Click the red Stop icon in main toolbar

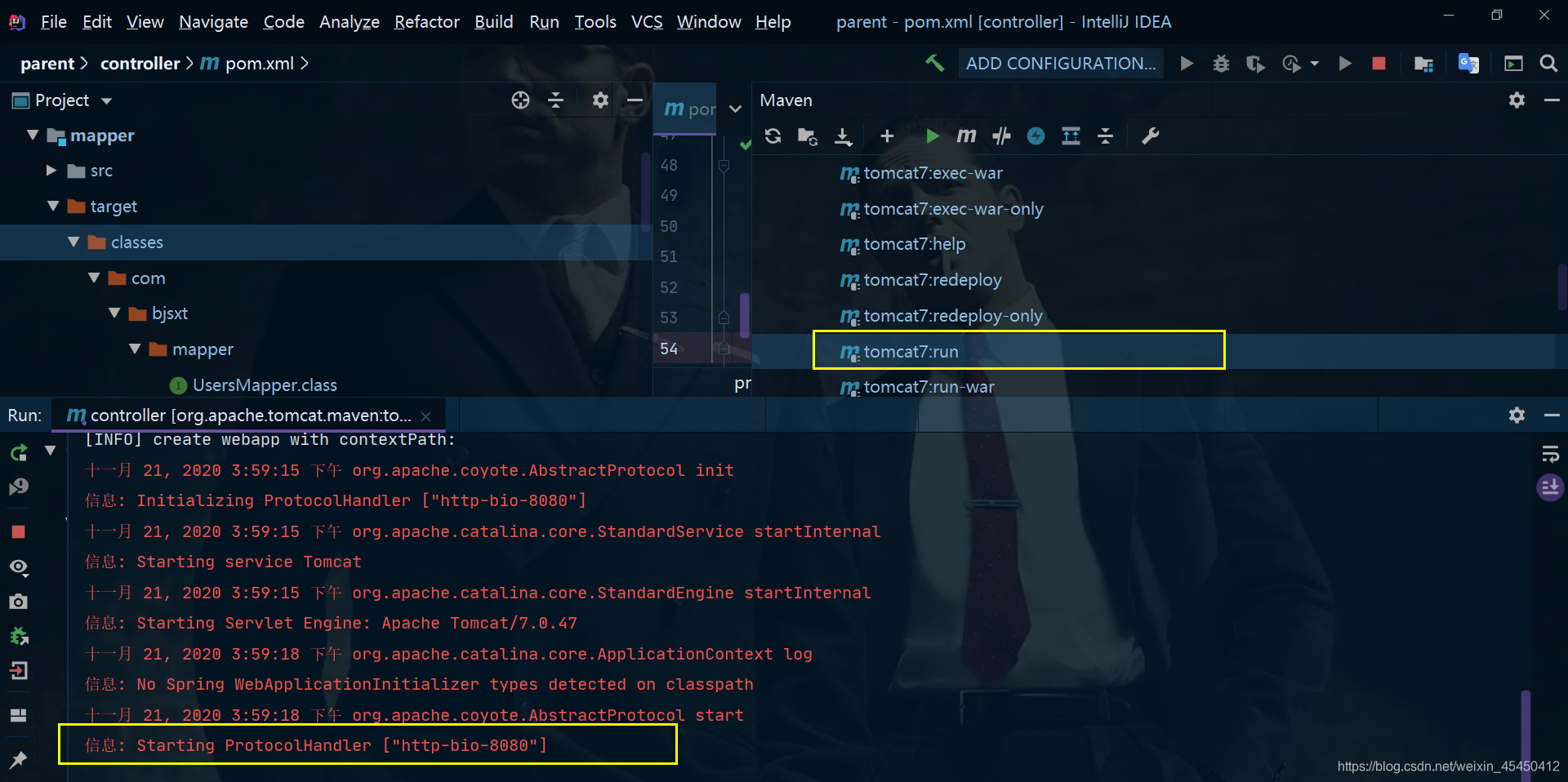1379,63
